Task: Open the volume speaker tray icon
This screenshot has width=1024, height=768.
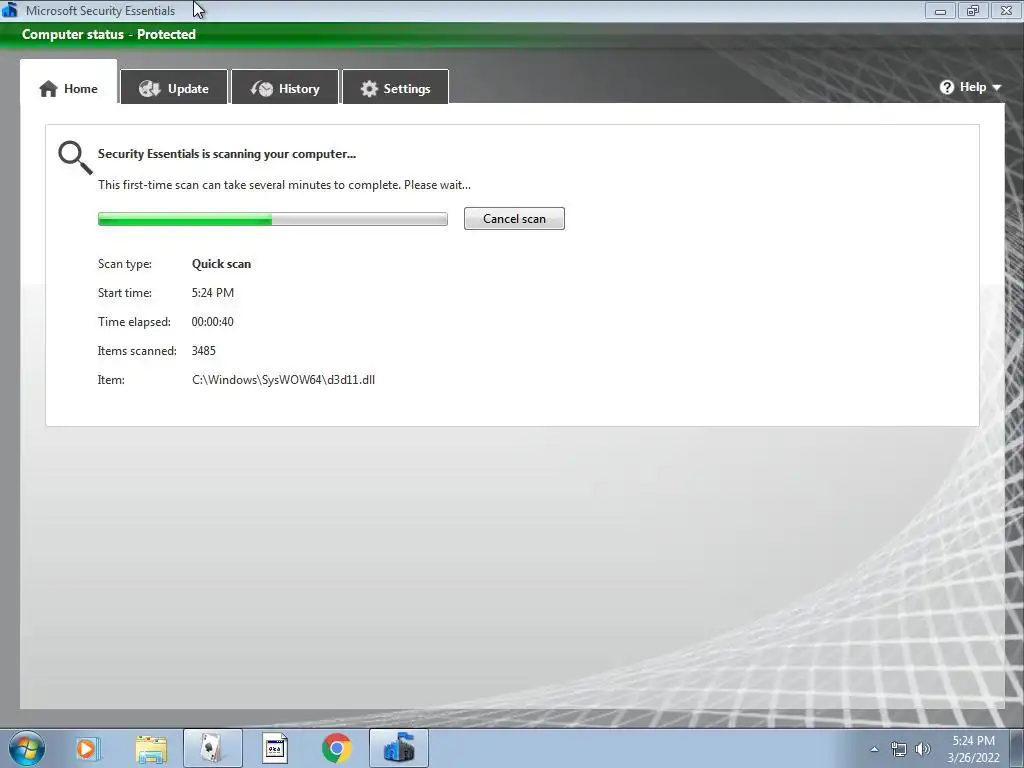Action: pos(923,749)
